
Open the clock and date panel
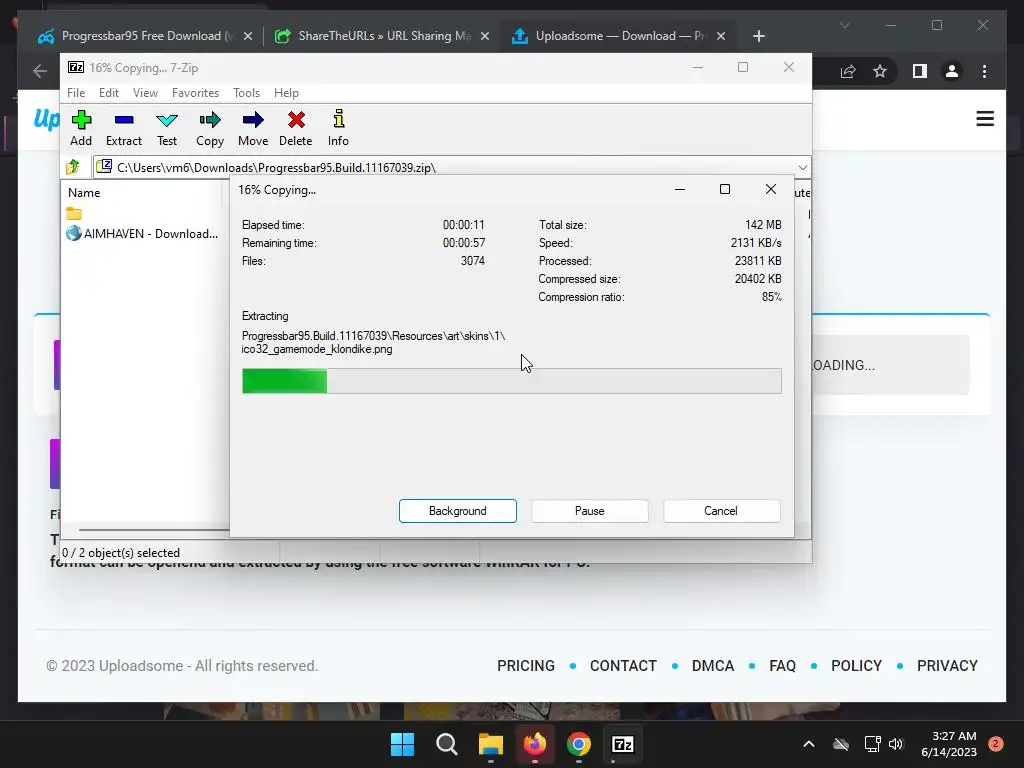[x=949, y=744]
